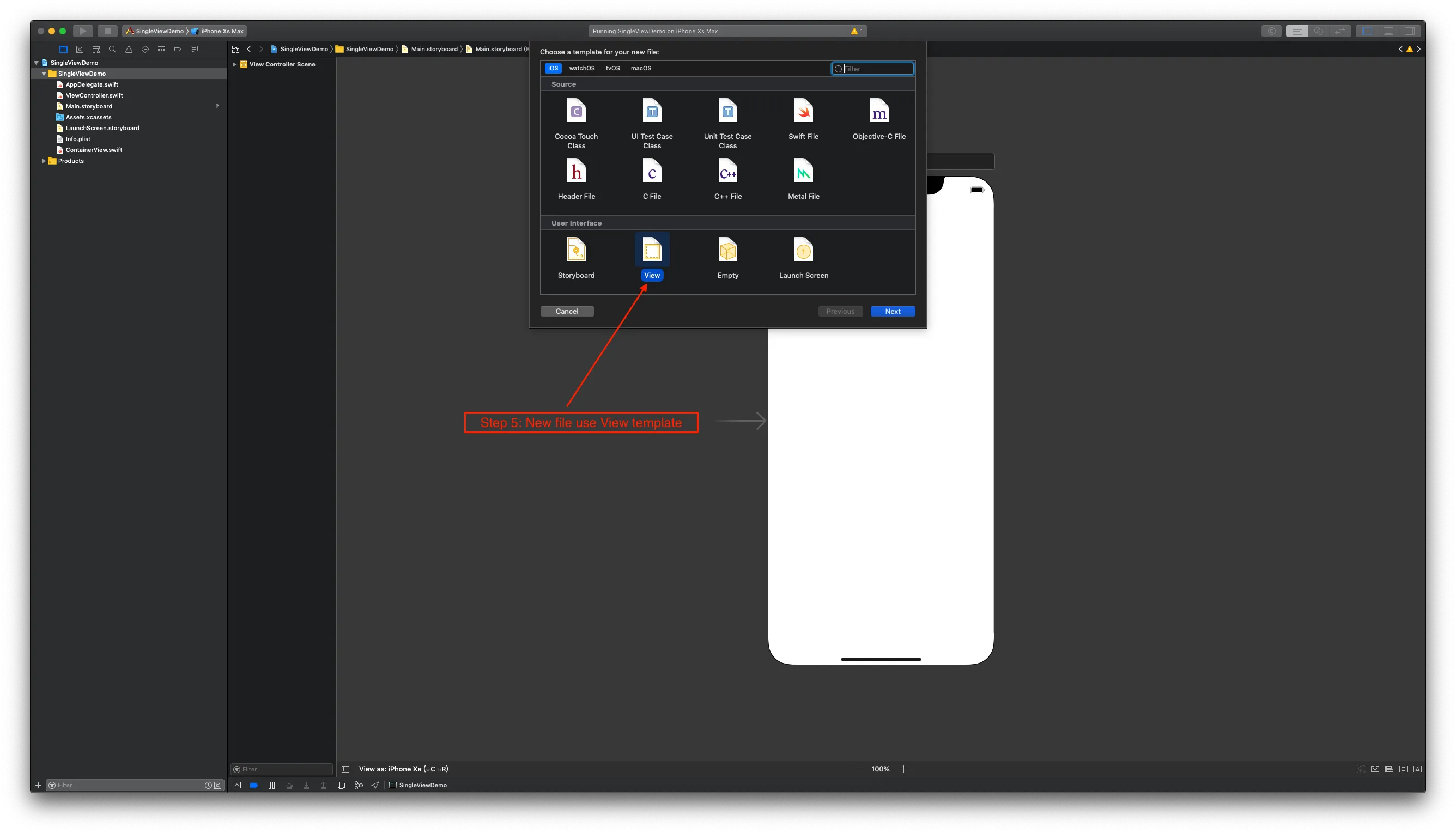This screenshot has height=833, width=1456.
Task: Select the Metal File template
Action: point(803,172)
